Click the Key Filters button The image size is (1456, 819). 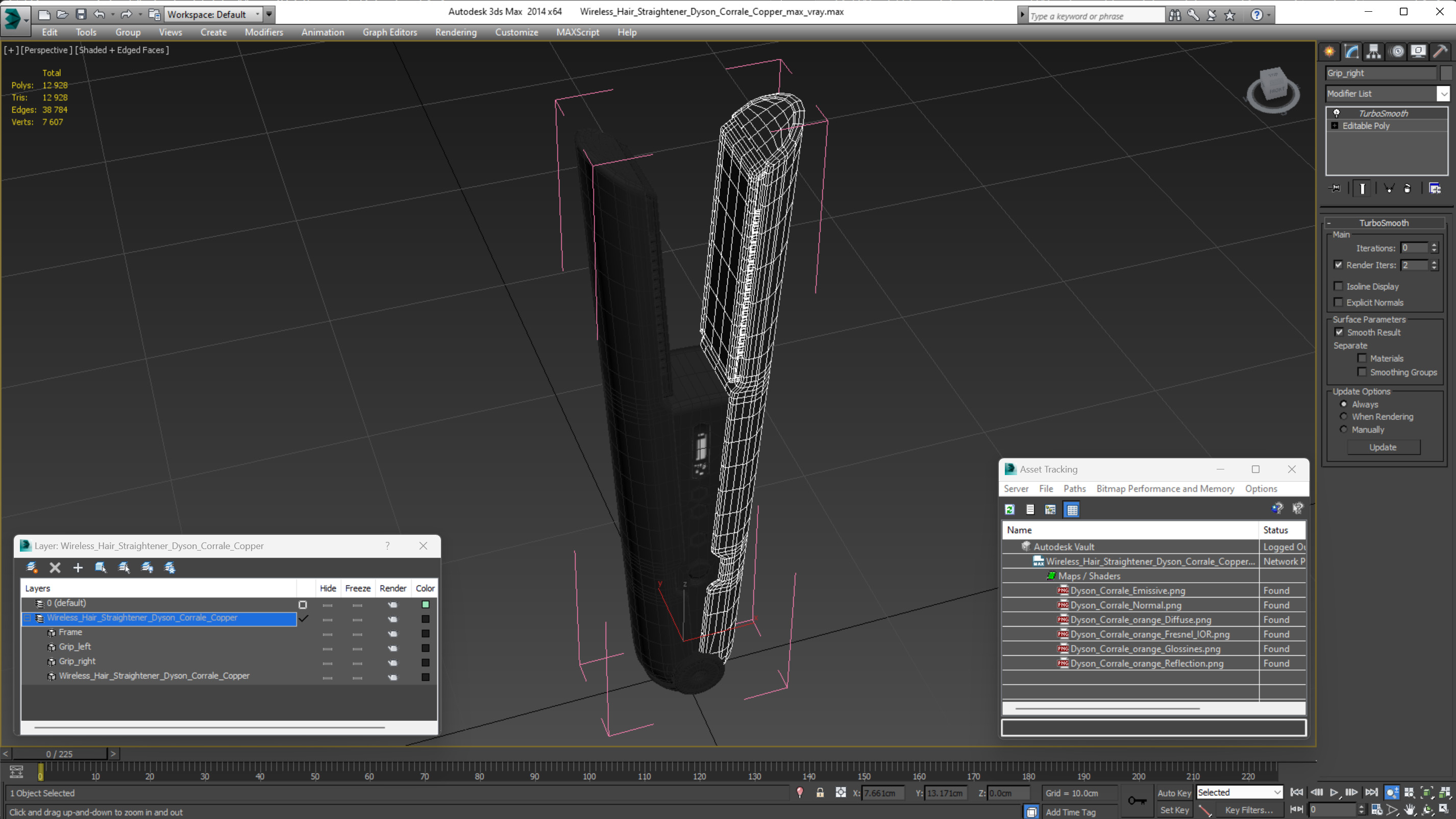click(x=1249, y=810)
